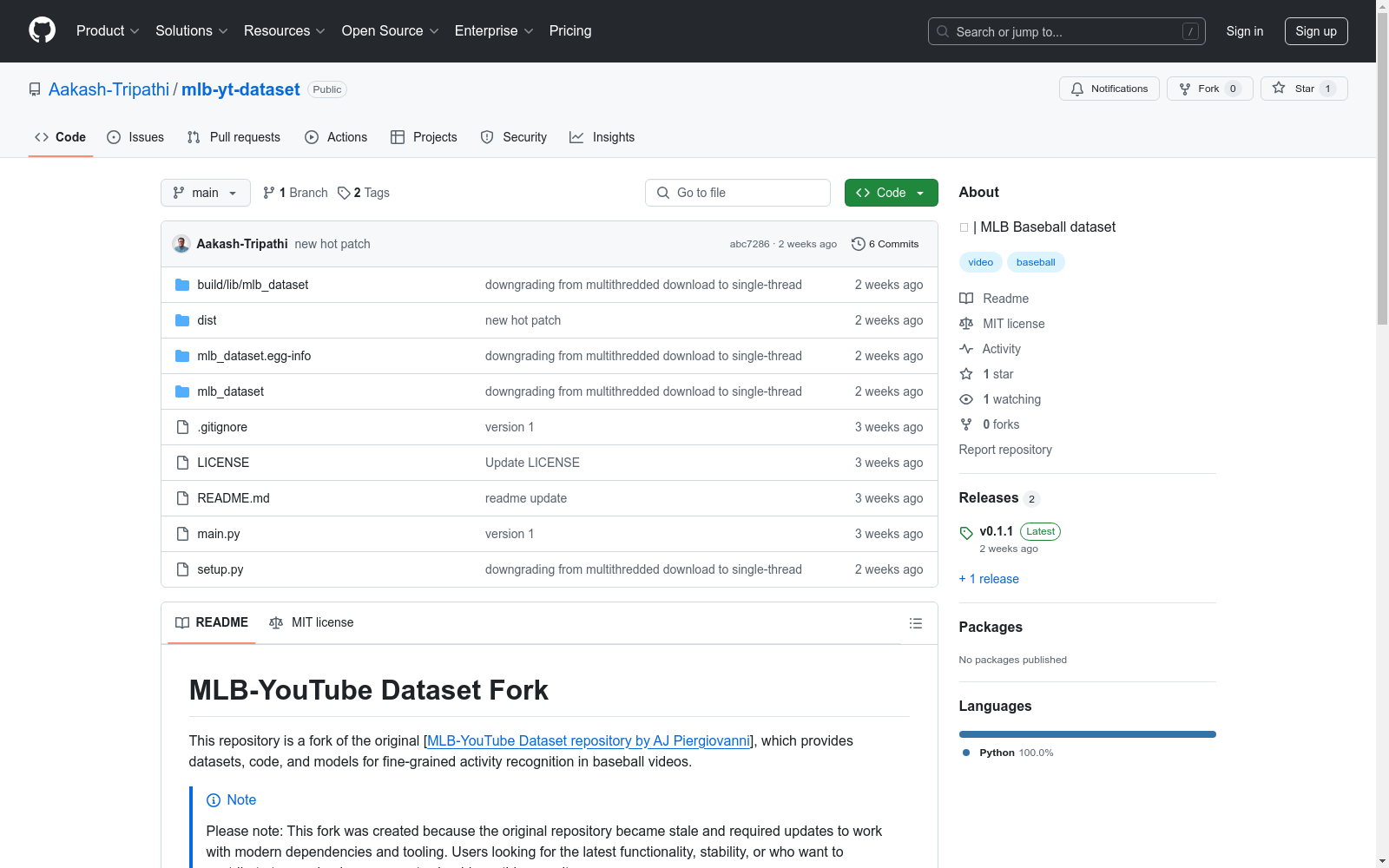The width and height of the screenshot is (1389, 868).
Task: Expand the Resources menu
Action: (285, 31)
